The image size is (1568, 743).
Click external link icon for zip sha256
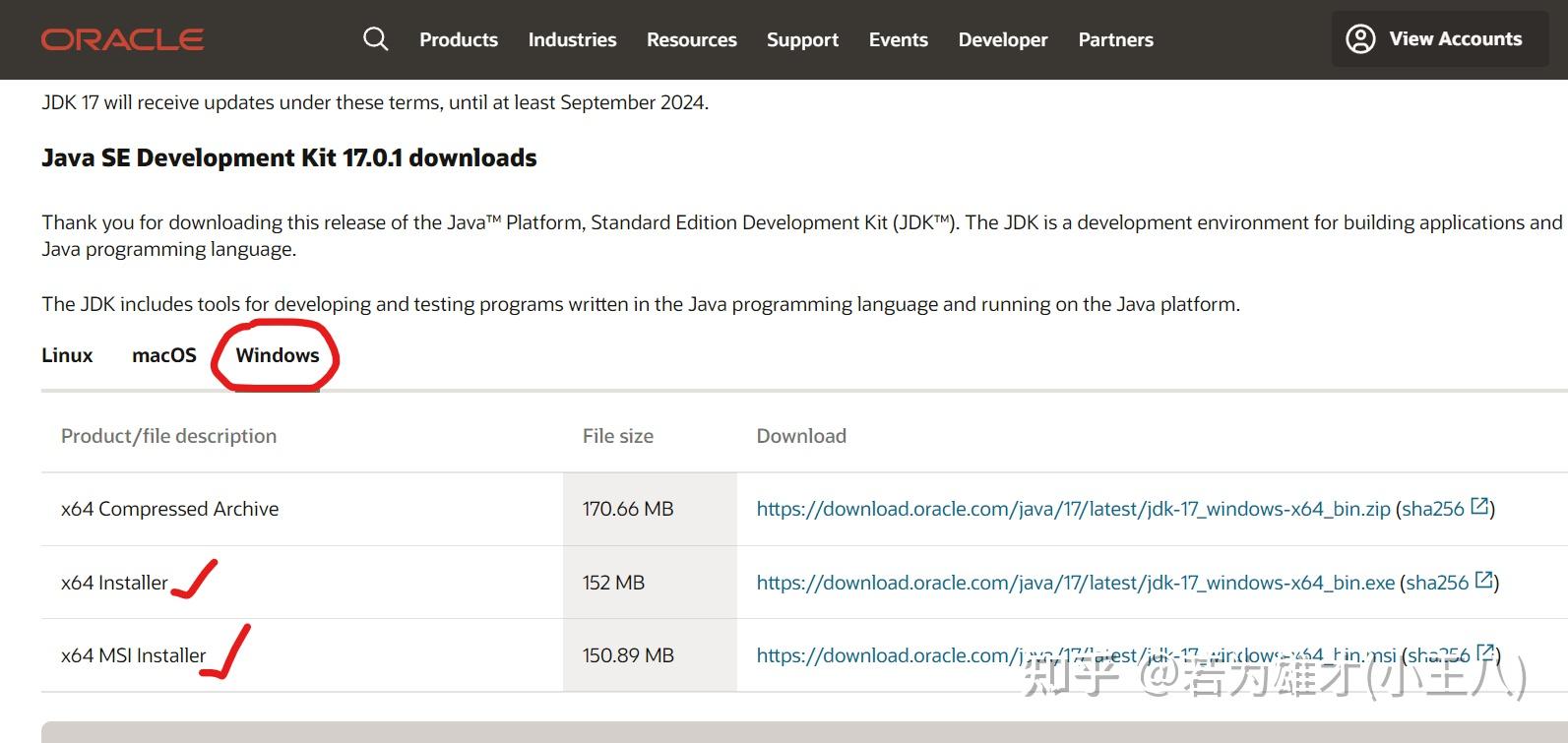tap(1479, 507)
